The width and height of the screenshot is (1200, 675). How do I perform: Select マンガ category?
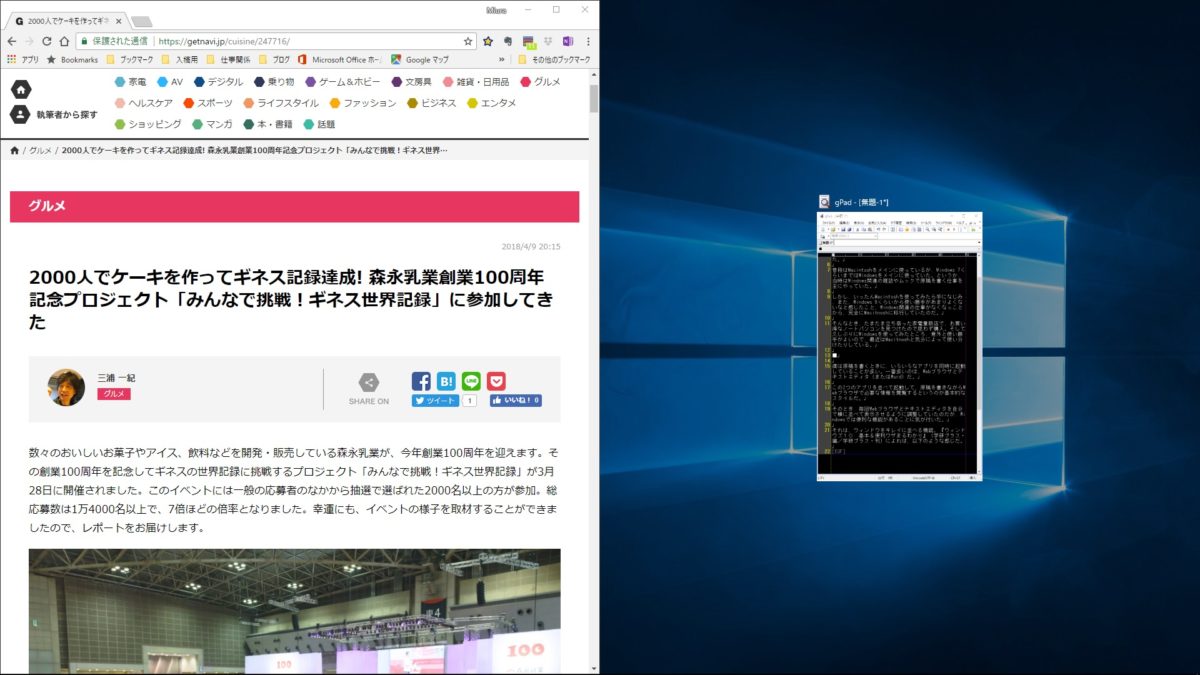212,125
